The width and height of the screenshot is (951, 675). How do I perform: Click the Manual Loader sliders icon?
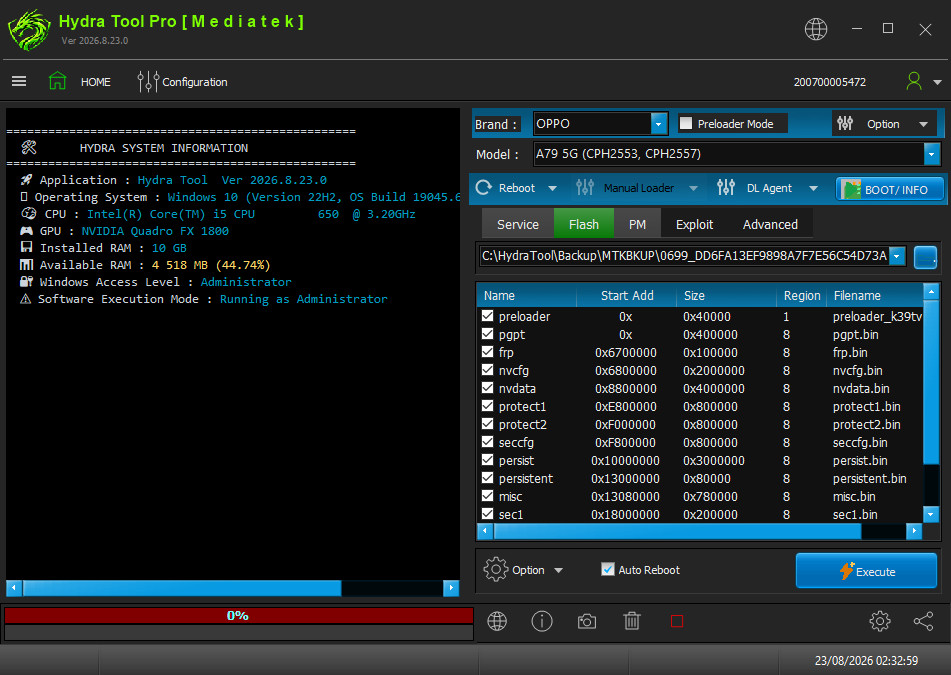585,187
